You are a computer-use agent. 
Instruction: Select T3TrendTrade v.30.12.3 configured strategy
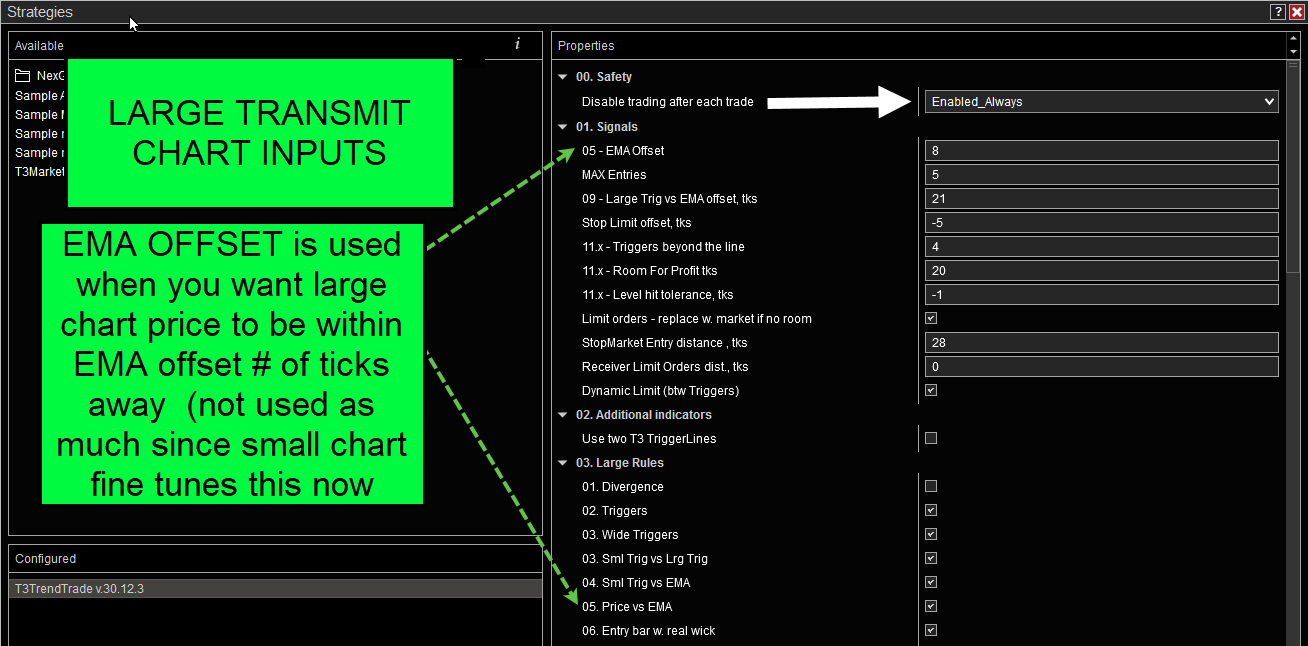click(80, 589)
